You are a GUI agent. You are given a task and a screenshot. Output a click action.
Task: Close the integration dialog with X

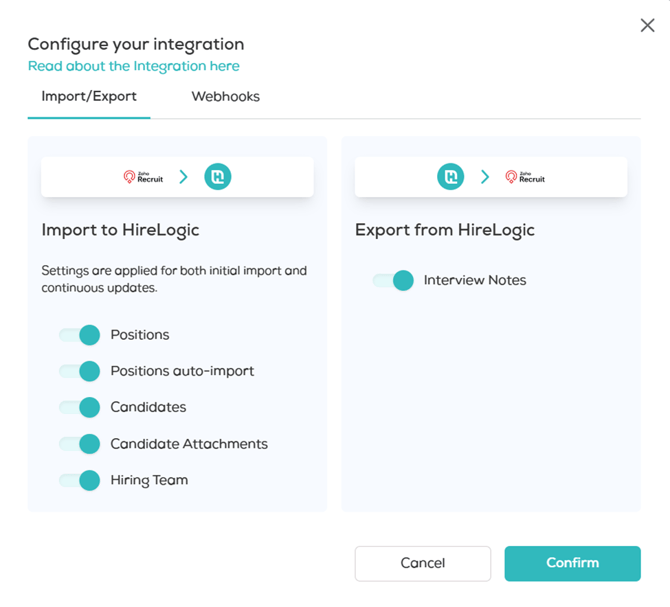tap(647, 26)
